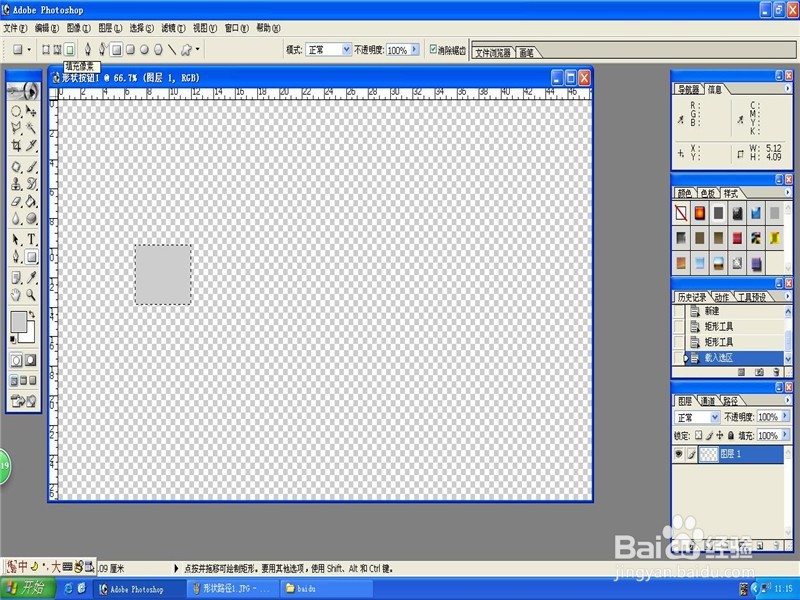Open the History panel flyout menu arrow
Screen dimensions: 800x600
pos(787,296)
